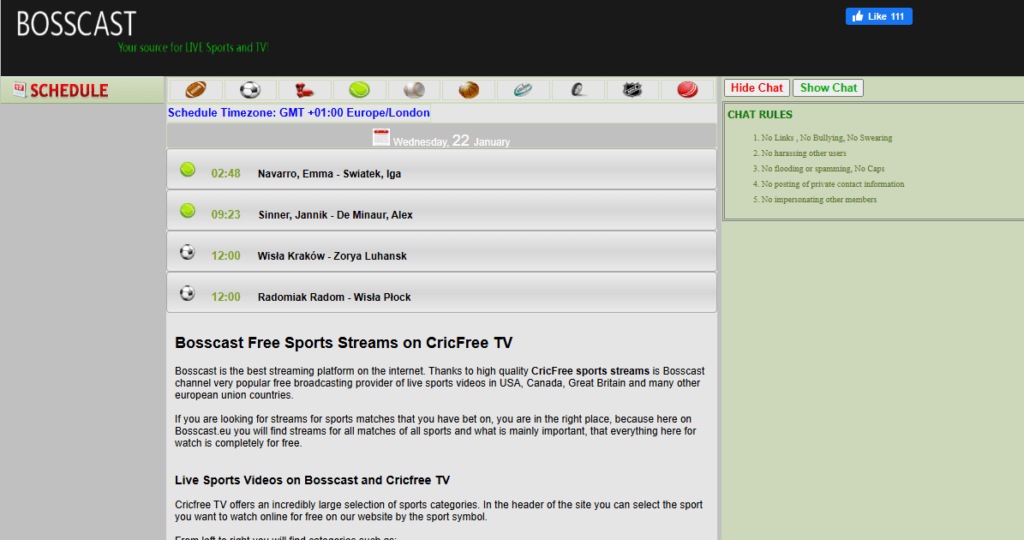Select the rugby ball category icon
Viewport: 1024px width, 540px height.
point(523,89)
